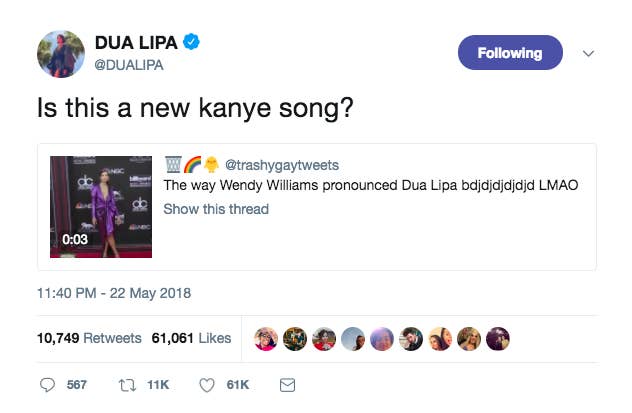
Task: View the 10,749 Retweets list
Action: (89, 338)
